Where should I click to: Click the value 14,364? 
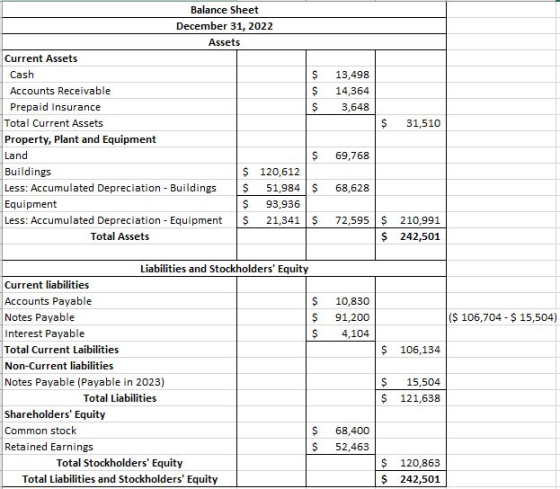[352, 91]
